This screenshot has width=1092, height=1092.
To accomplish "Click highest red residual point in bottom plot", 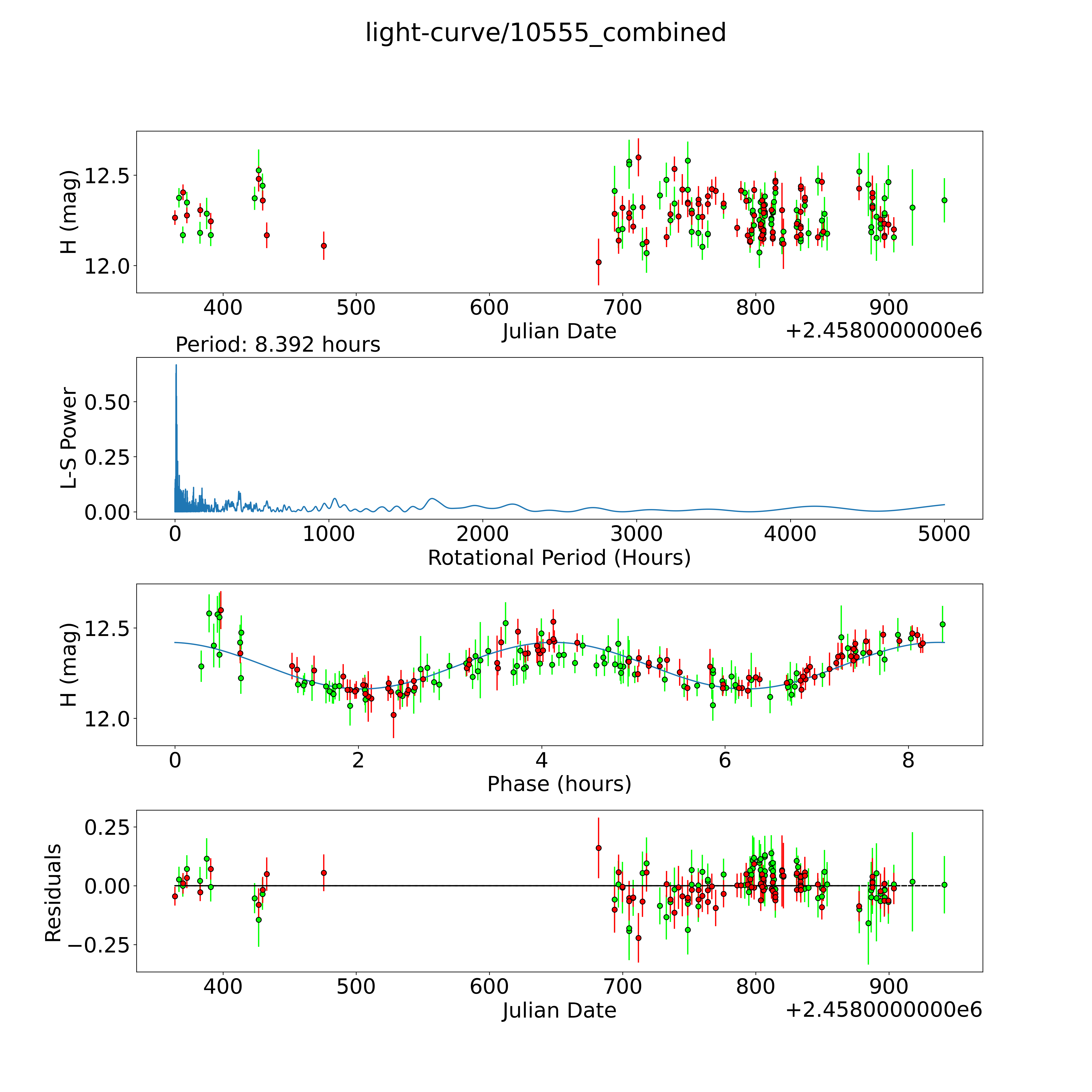I will click(x=599, y=848).
